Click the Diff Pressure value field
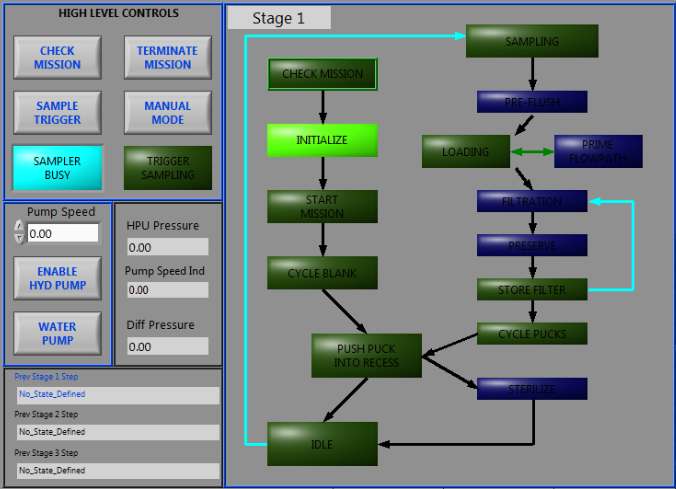 coord(167,346)
